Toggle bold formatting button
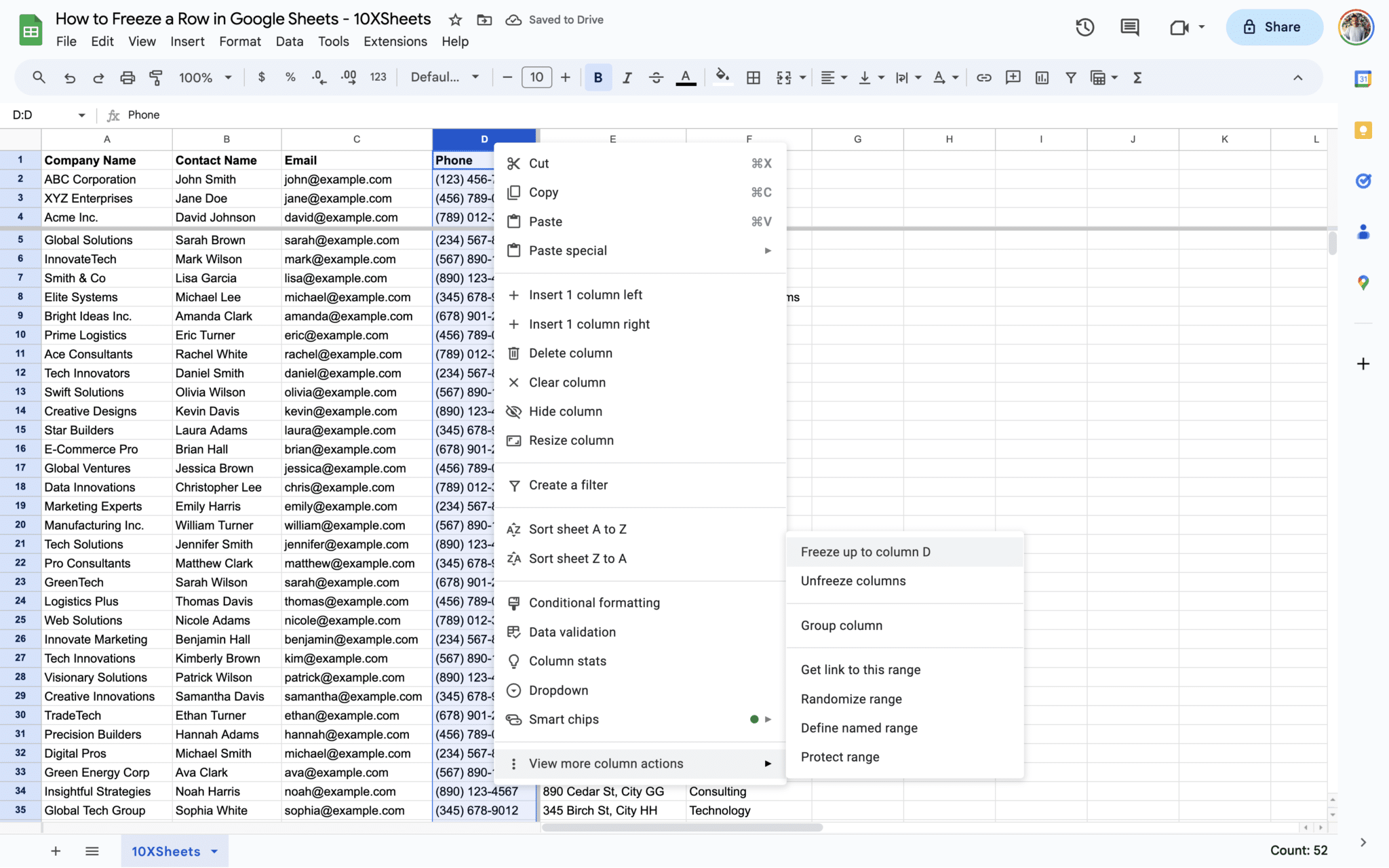 (x=598, y=77)
